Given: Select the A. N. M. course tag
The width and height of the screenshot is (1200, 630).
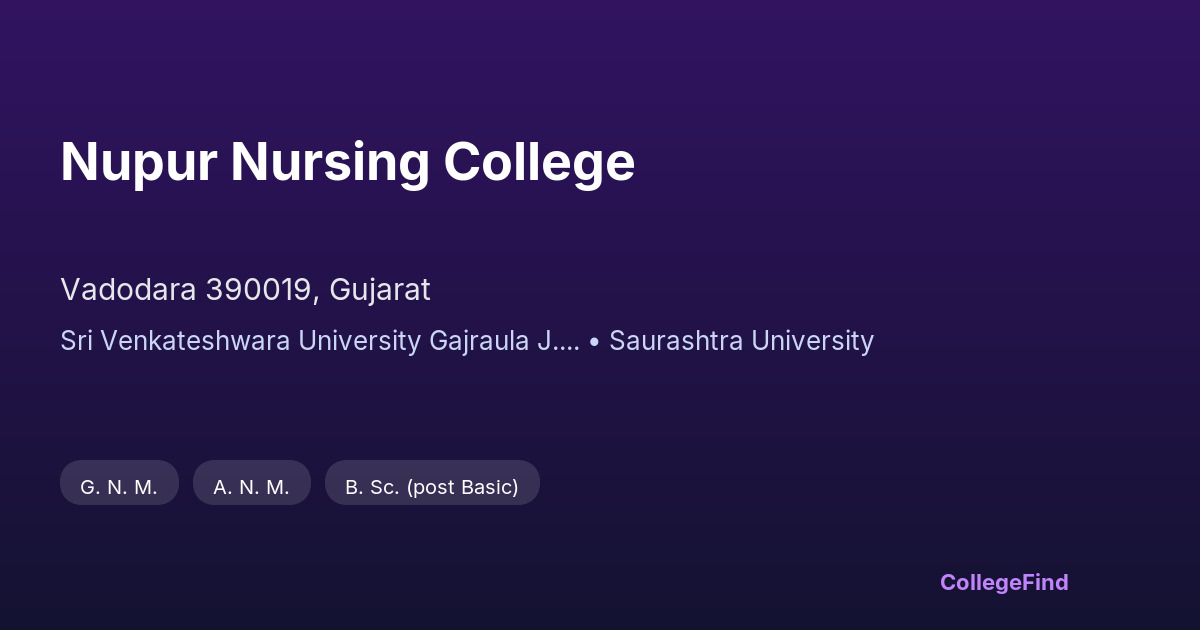Looking at the screenshot, I should (x=251, y=487).
